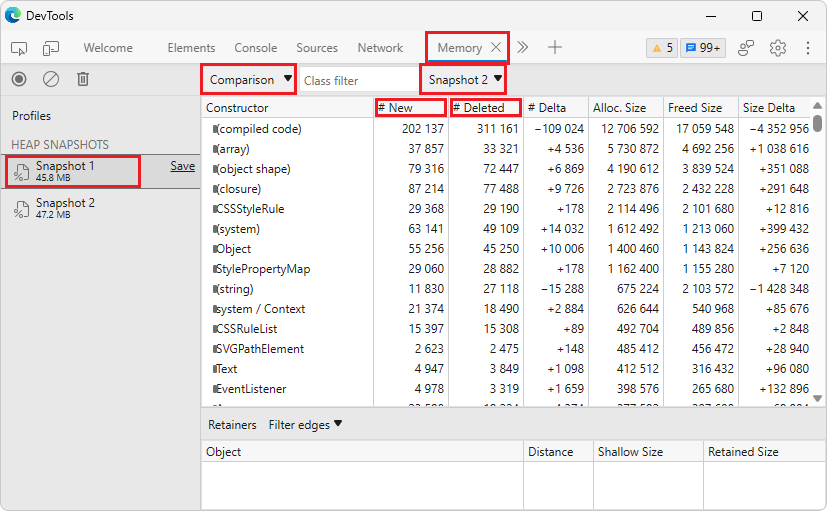Image resolution: width=827 pixels, height=511 pixels.
Task: Click the vertical scrollbar thumb
Action: (818, 122)
